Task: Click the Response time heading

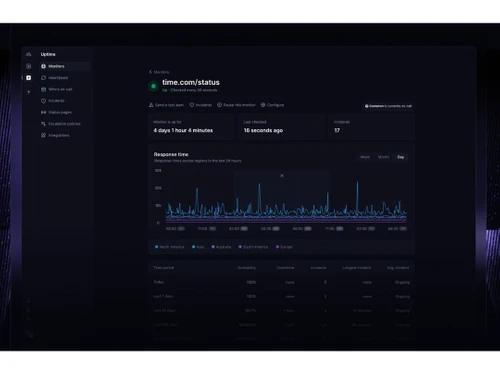Action: click(171, 154)
